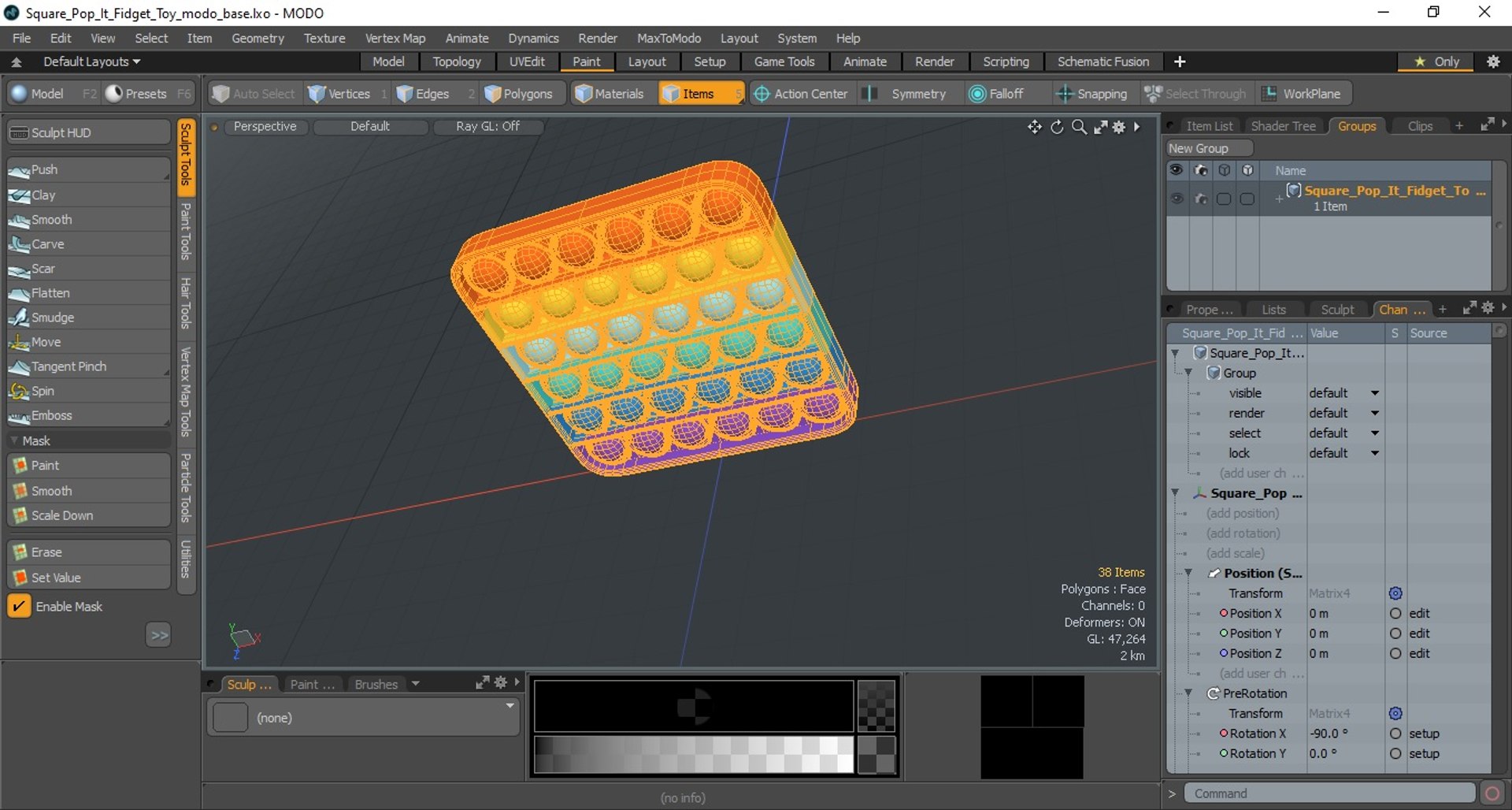This screenshot has height=810, width=1512.
Task: Open the Default Layouts dropdown
Action: pyautogui.click(x=91, y=61)
